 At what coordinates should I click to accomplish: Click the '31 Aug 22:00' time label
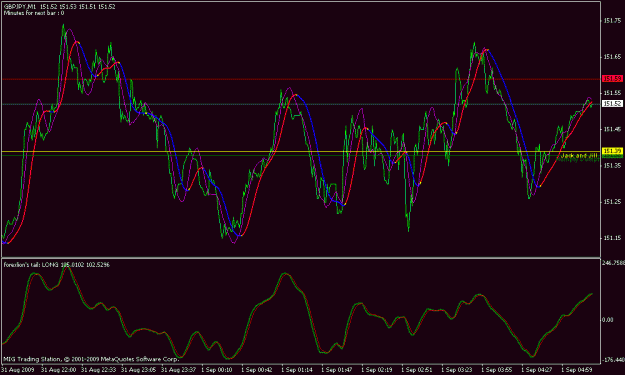(x=59, y=370)
